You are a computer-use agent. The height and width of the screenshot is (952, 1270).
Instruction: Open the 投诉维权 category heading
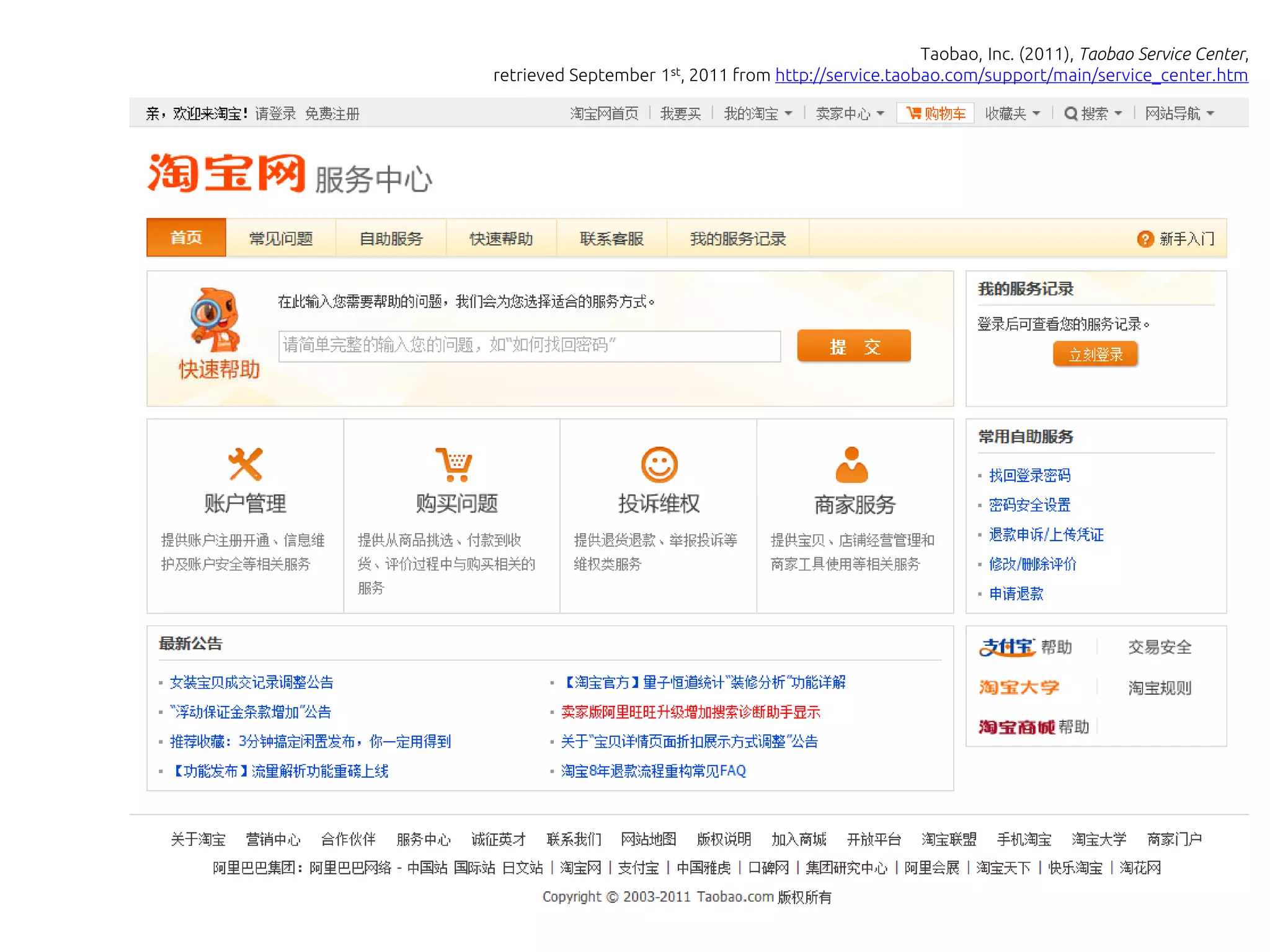[659, 503]
